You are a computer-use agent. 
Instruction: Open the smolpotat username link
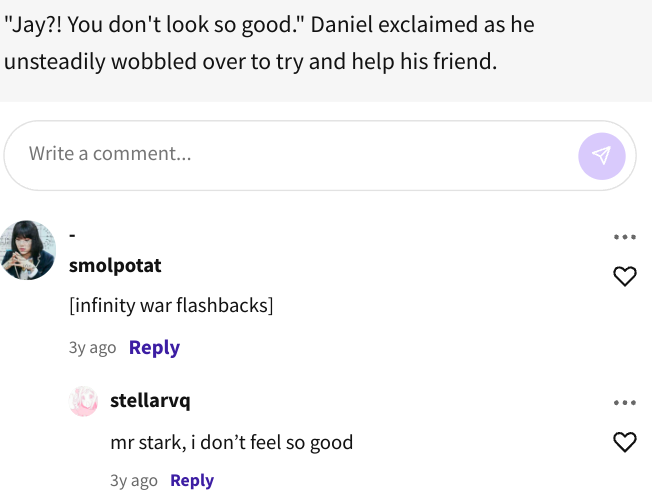[115, 265]
